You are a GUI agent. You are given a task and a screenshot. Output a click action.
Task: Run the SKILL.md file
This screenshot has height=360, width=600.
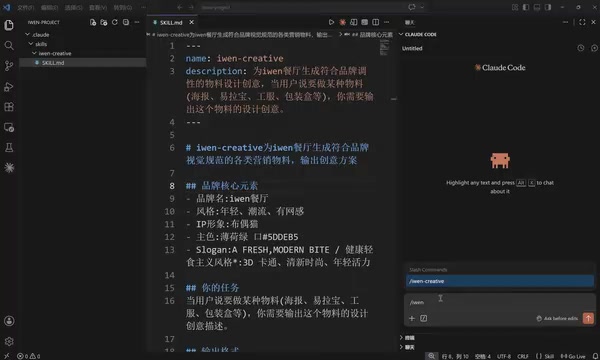pyautogui.click(x=331, y=23)
